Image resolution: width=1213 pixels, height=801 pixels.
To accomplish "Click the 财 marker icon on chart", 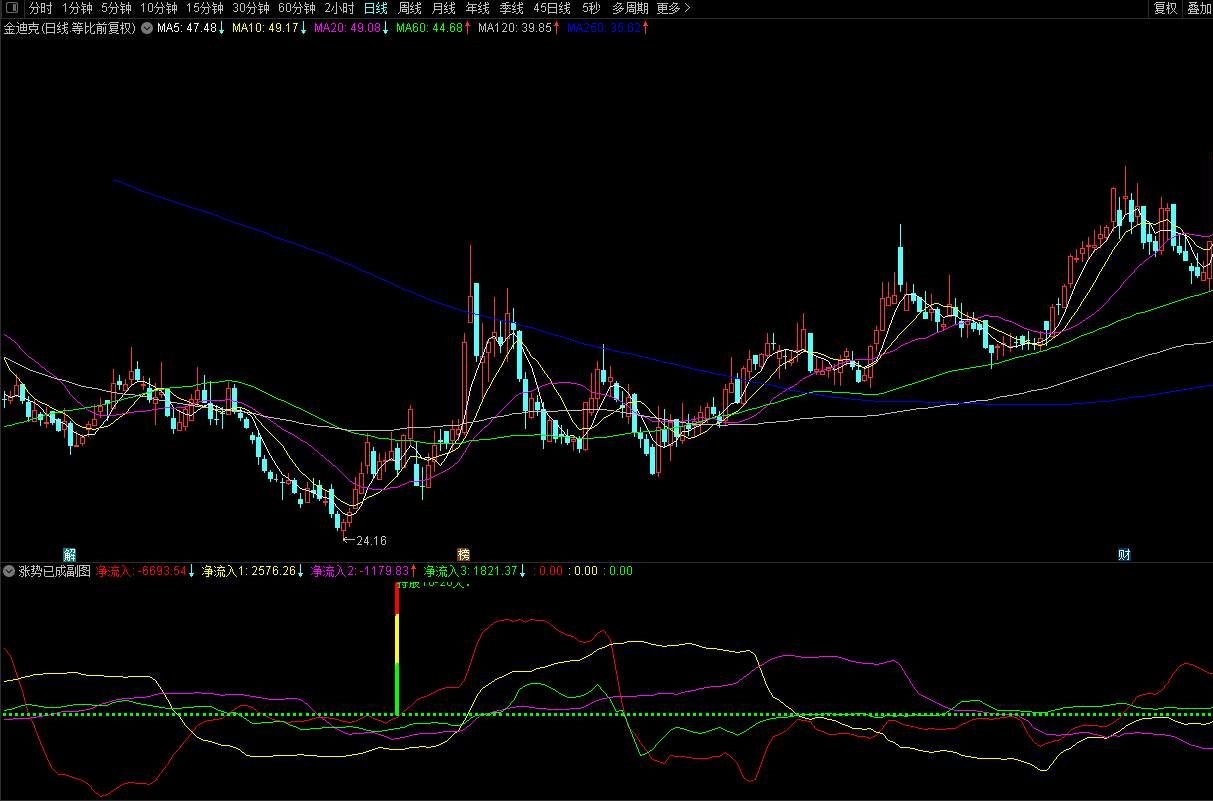I will (x=1124, y=554).
